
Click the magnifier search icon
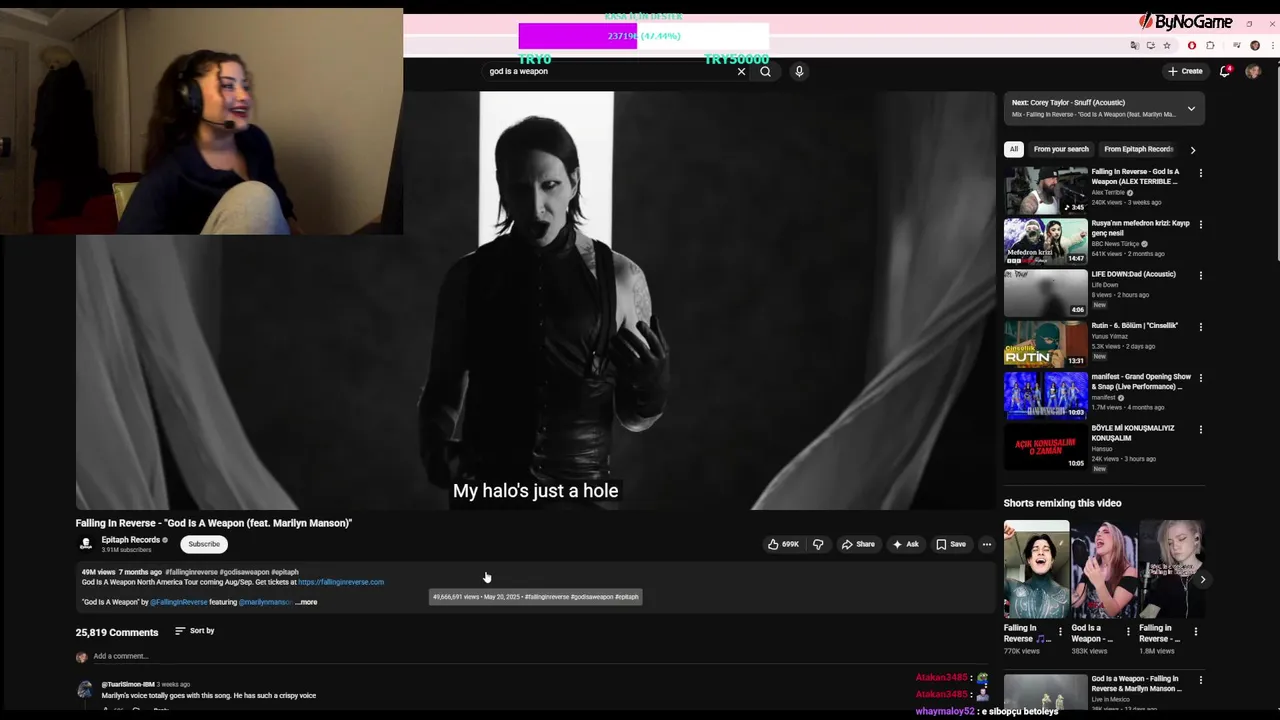[765, 72]
